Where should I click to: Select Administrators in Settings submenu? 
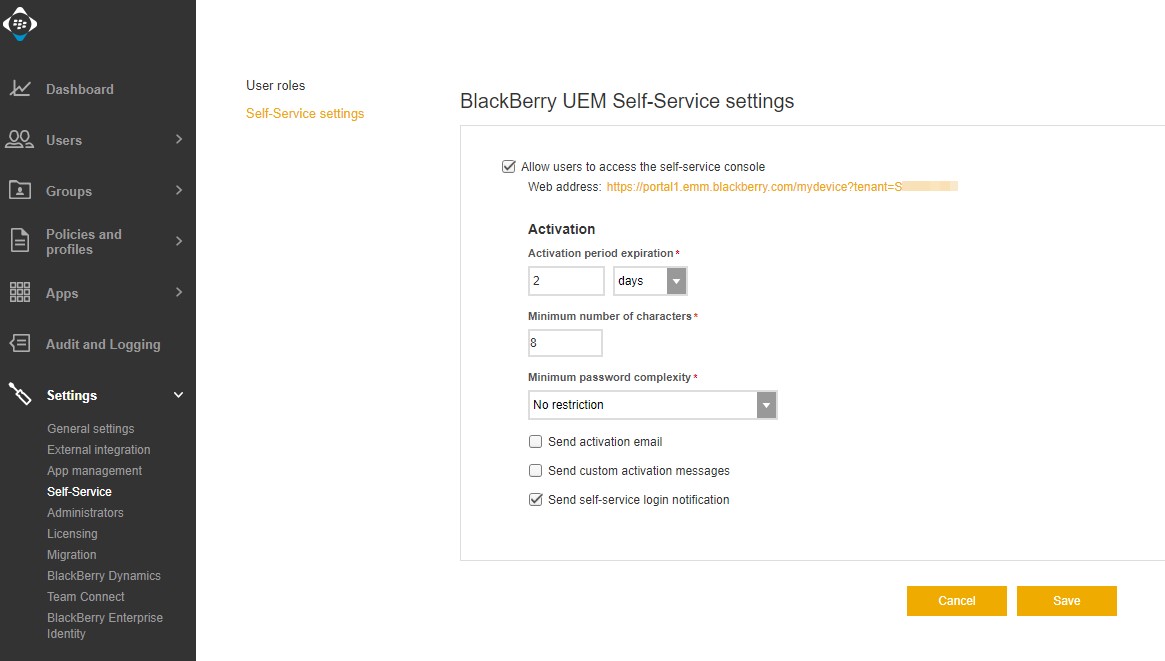pos(85,513)
